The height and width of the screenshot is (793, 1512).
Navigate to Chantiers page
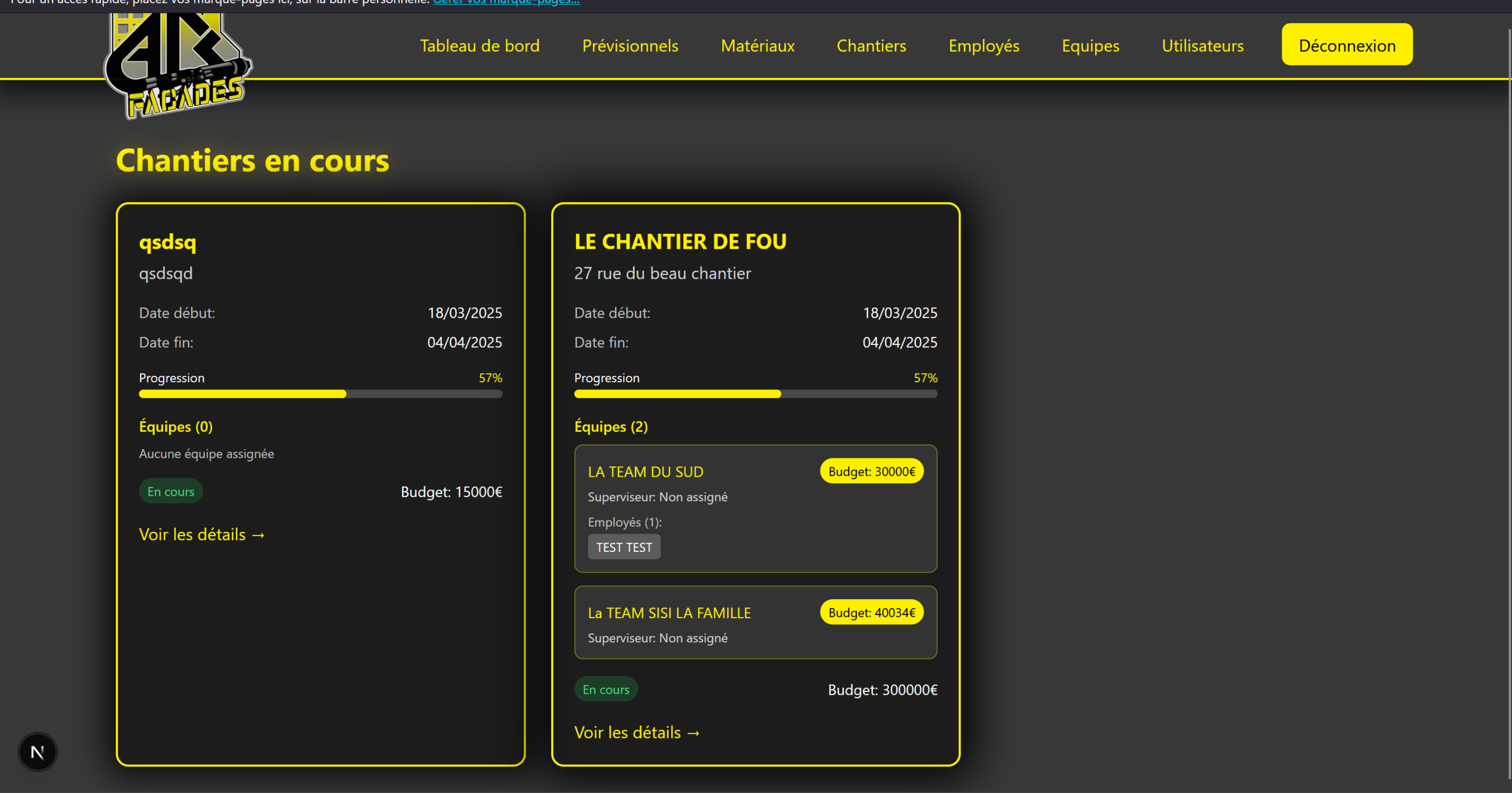click(871, 45)
